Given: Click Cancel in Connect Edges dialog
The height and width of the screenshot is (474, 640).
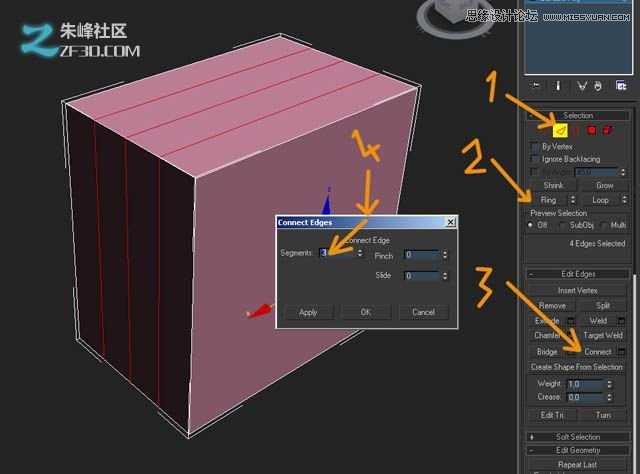Looking at the screenshot, I should point(423,312).
